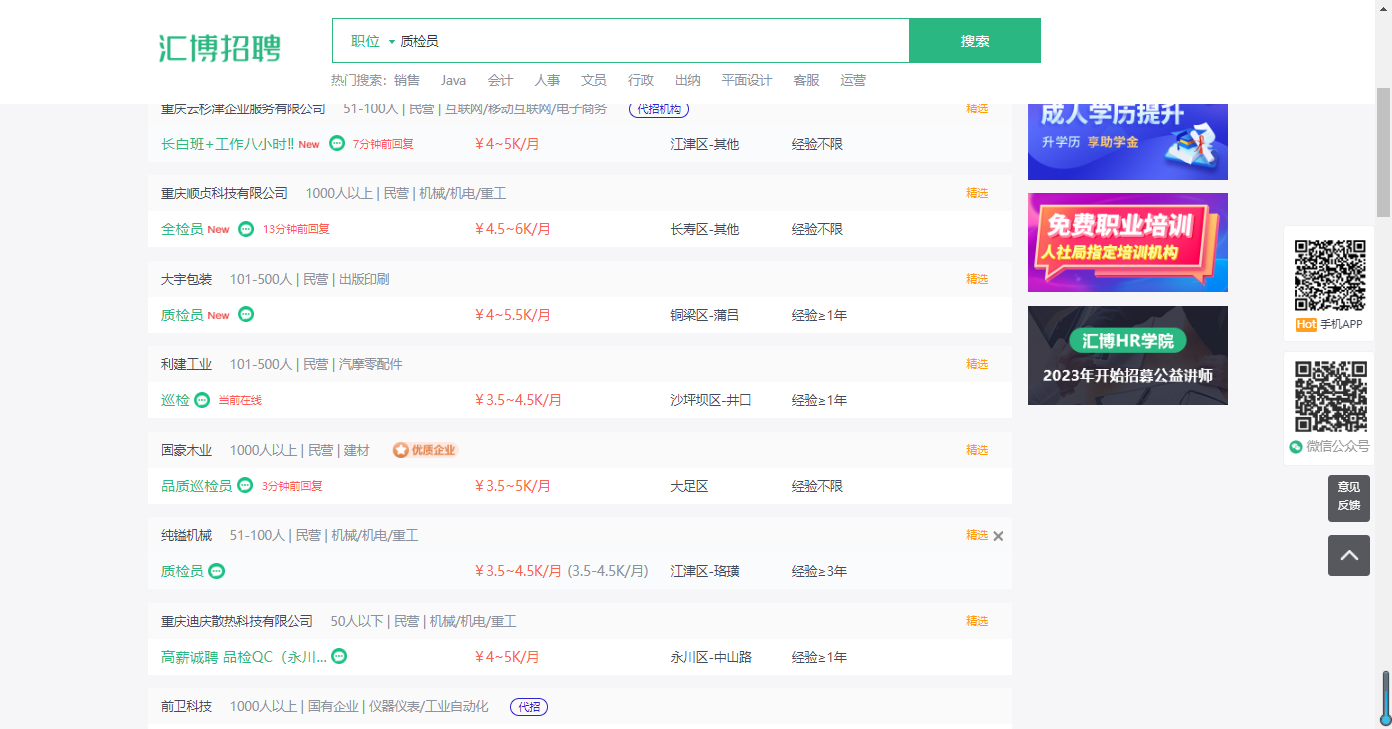The image size is (1392, 729).
Task: Open the 成人学历提升 banner ad
Action: (1128, 141)
